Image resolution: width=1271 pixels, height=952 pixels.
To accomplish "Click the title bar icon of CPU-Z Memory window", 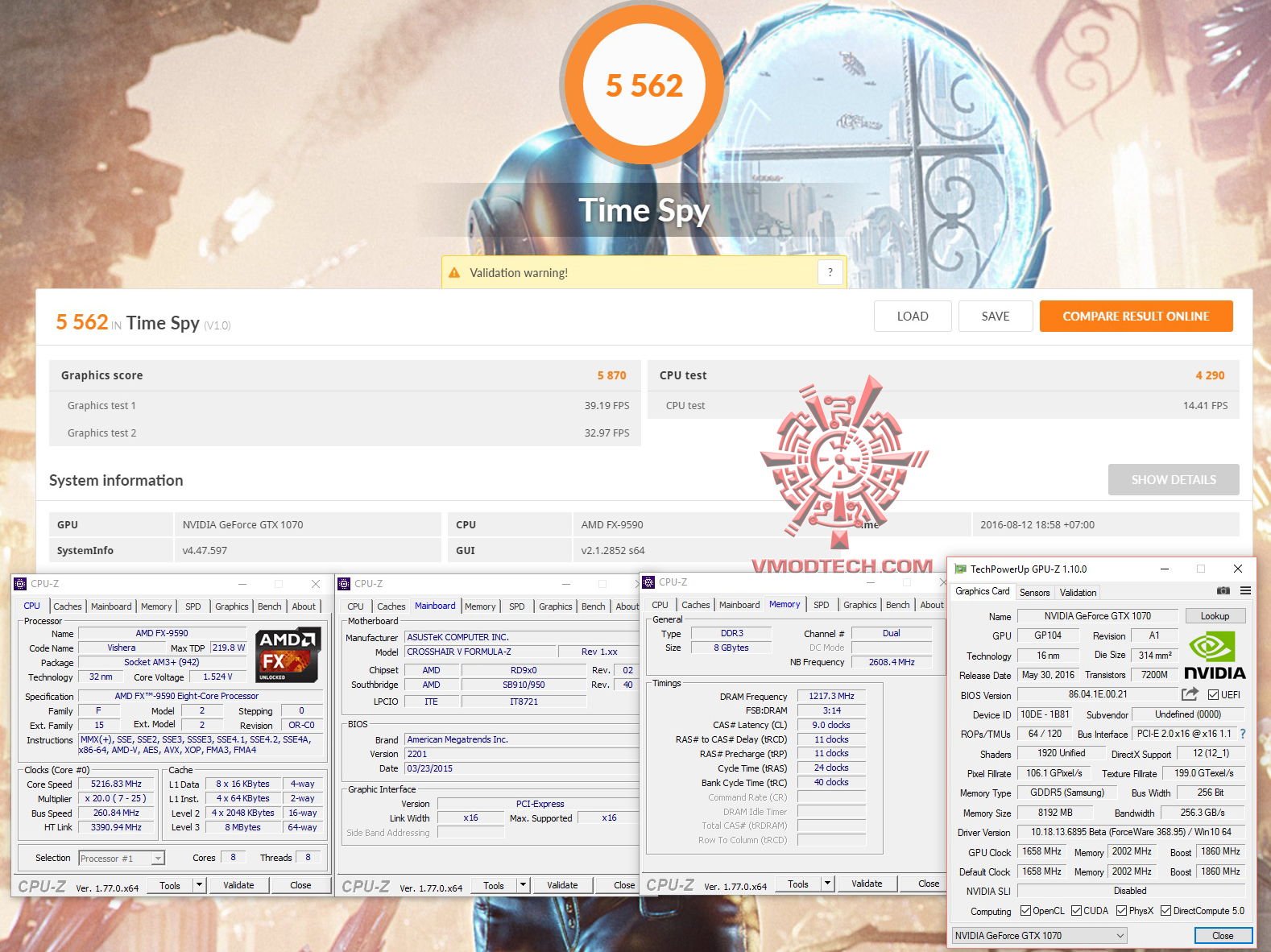I will point(648,582).
